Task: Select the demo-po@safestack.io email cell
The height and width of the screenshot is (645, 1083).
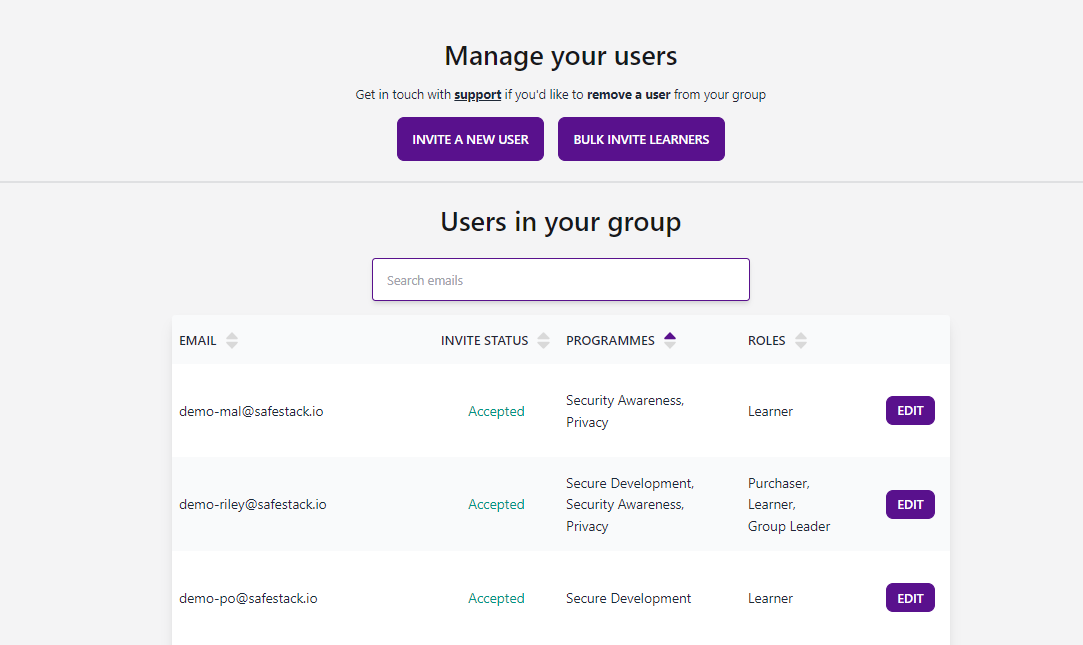Action: tap(248, 599)
